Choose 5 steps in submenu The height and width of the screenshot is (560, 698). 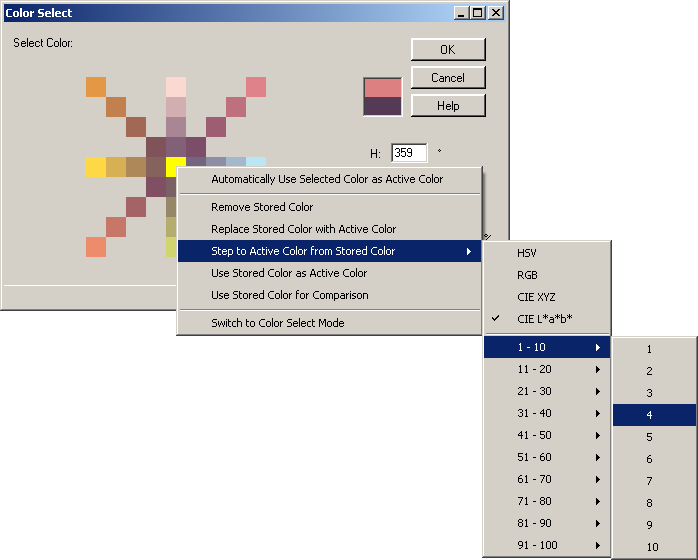(654, 437)
